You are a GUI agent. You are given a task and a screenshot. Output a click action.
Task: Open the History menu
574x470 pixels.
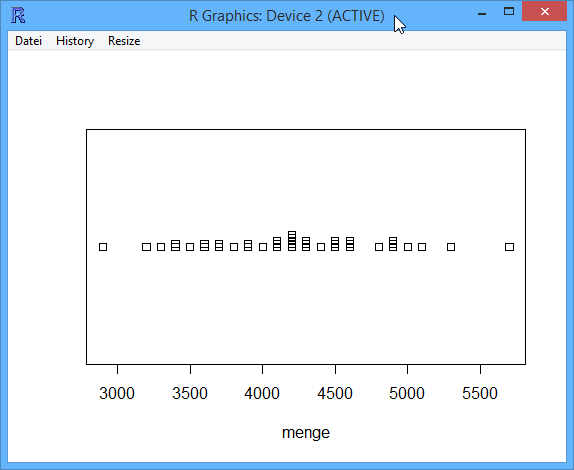(75, 41)
